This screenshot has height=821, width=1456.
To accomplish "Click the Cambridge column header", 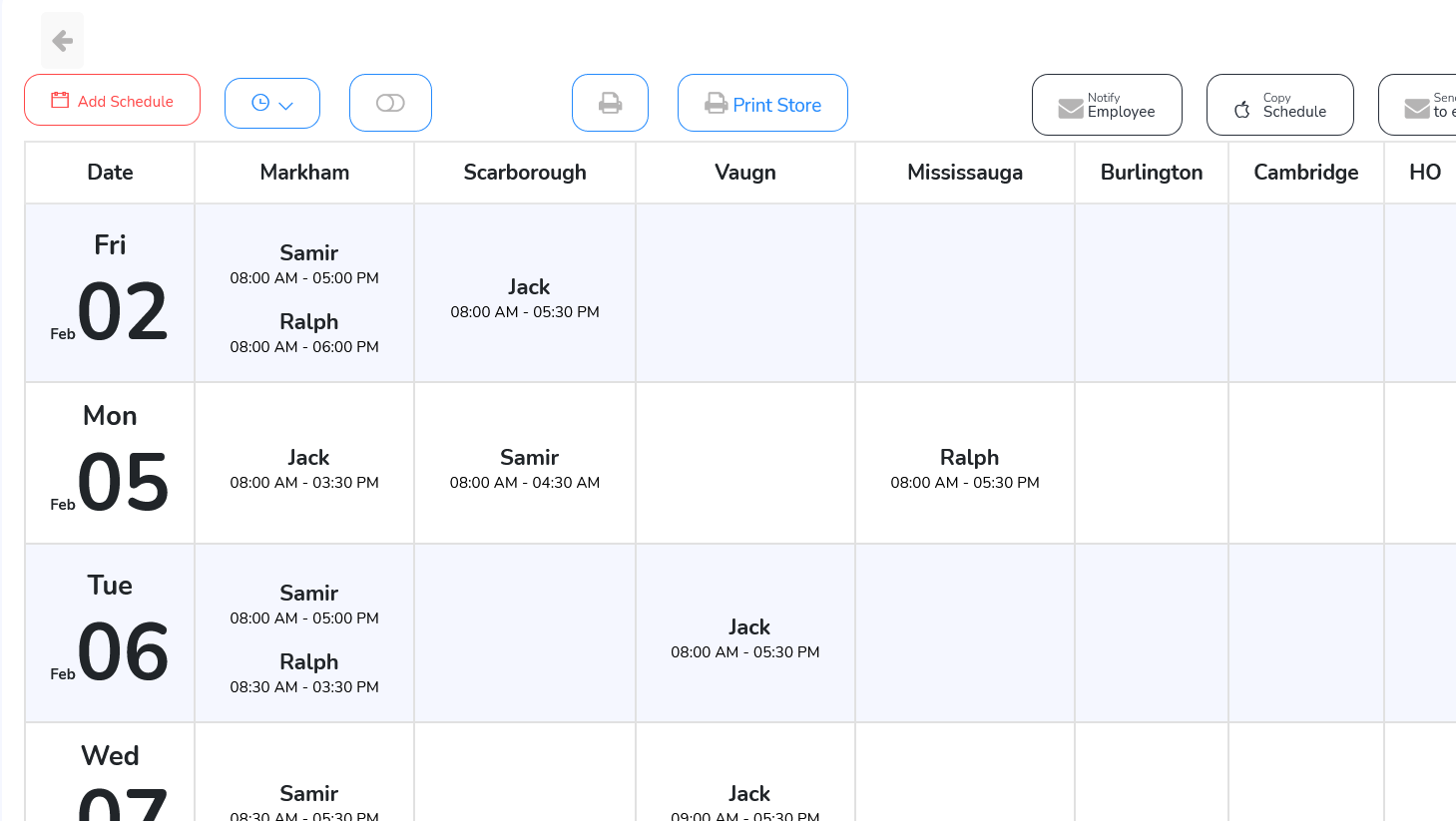I will tap(1305, 173).
